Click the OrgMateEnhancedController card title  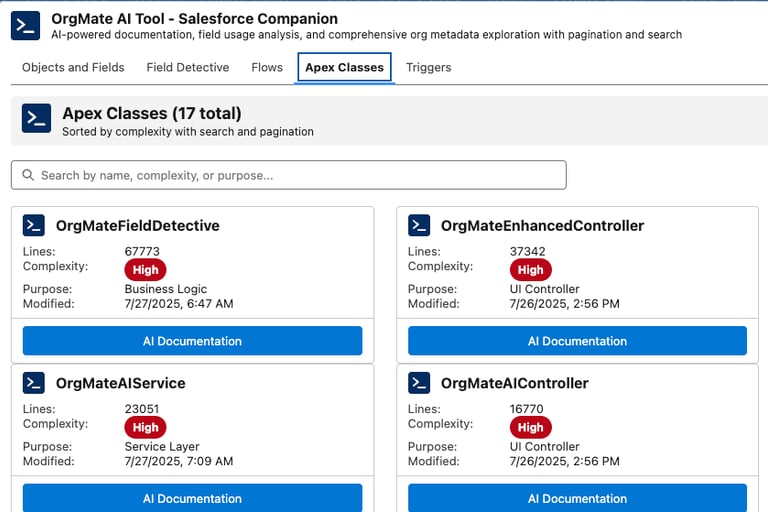coord(542,226)
